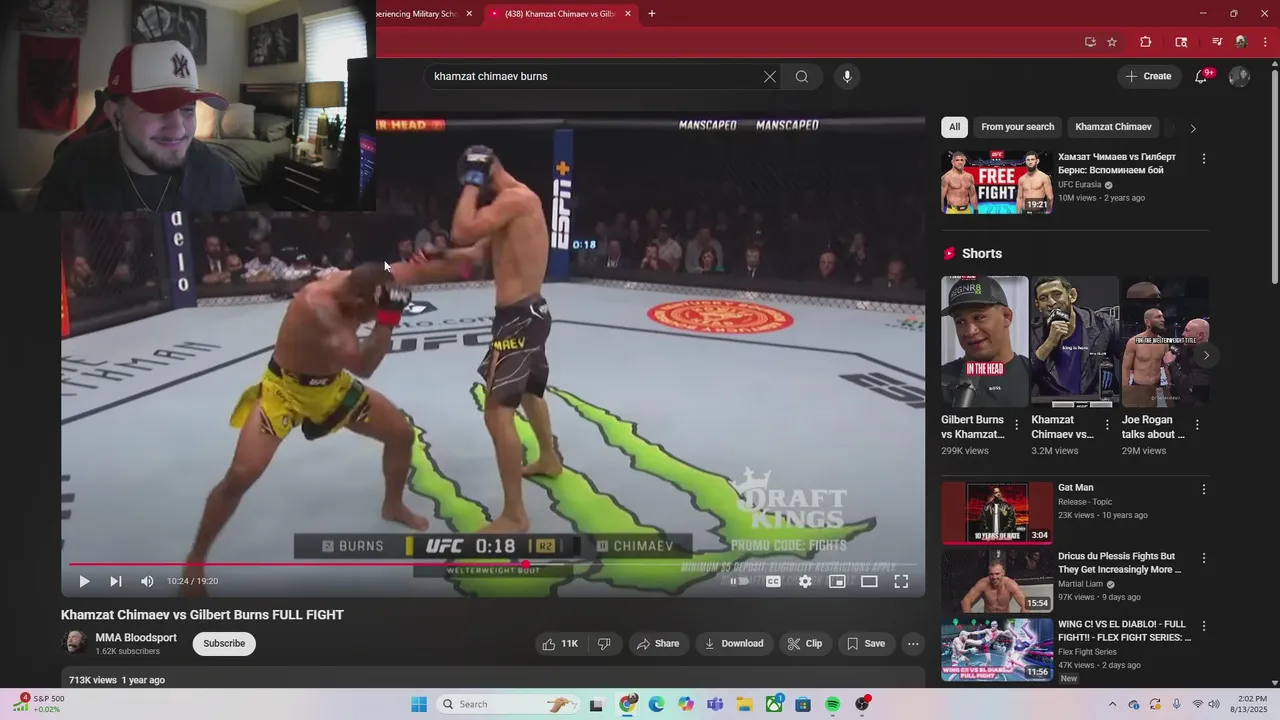Screen dimensions: 1280x720
Task: Select the All filter chip
Action: [x=954, y=127]
